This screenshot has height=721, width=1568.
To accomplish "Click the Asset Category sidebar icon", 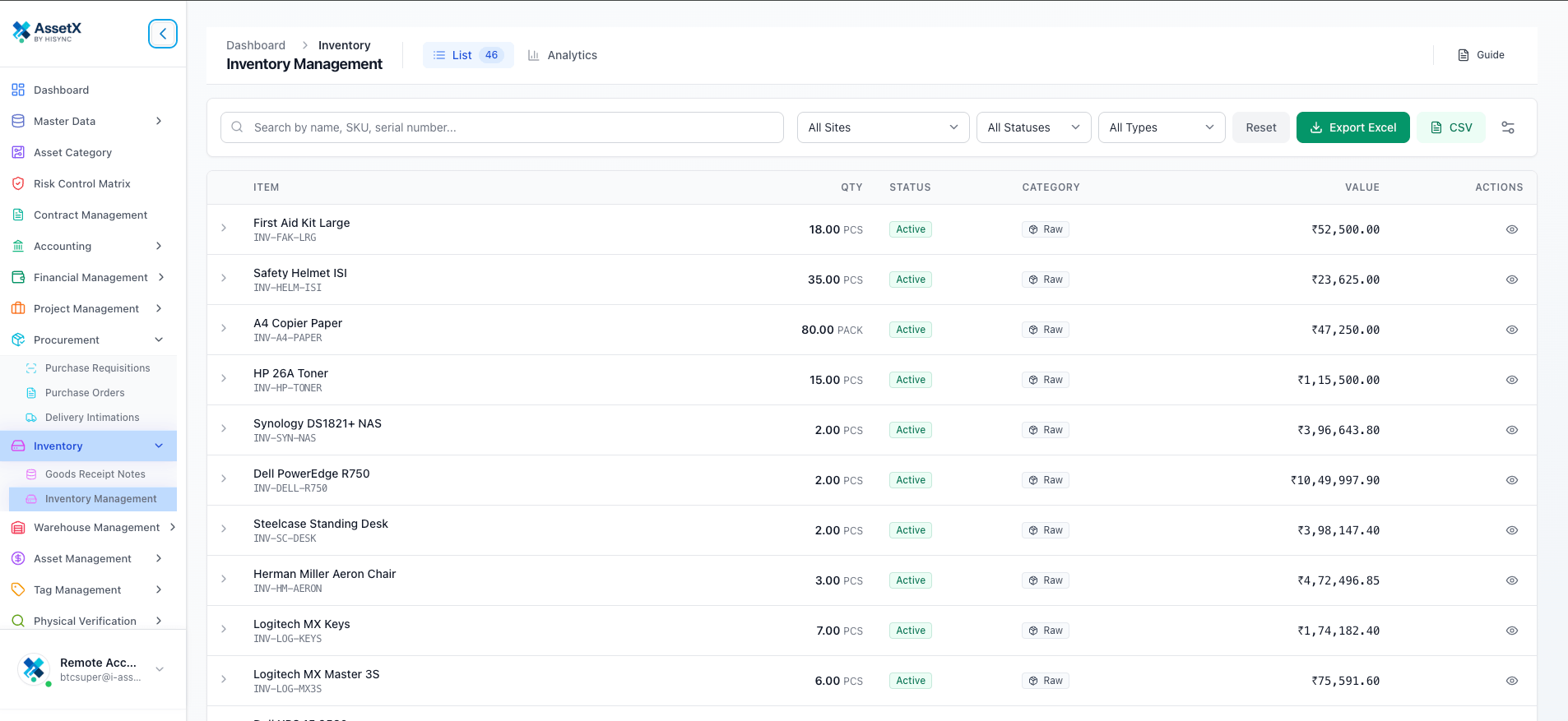I will [x=18, y=152].
